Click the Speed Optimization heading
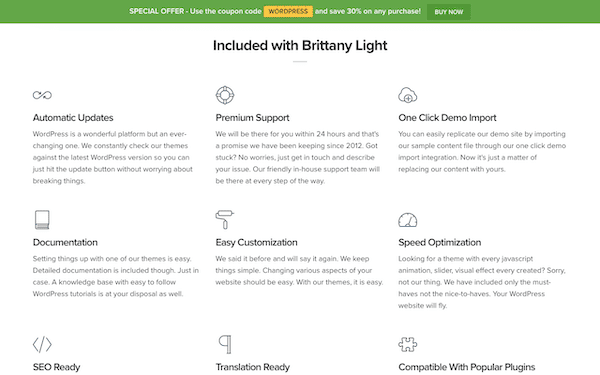 440,243
